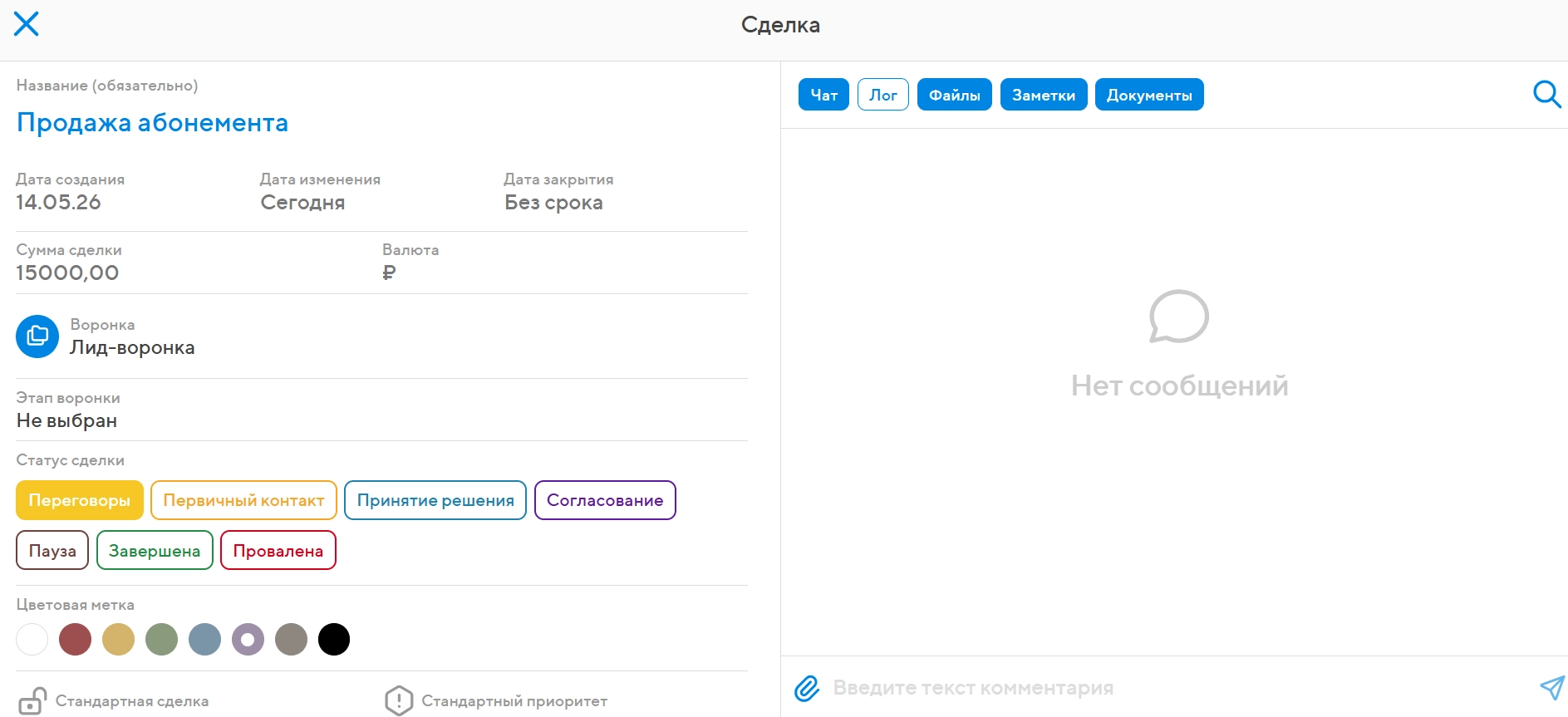Edit the deal name Продажа абонемента
The image size is (1568, 717).
point(152,123)
